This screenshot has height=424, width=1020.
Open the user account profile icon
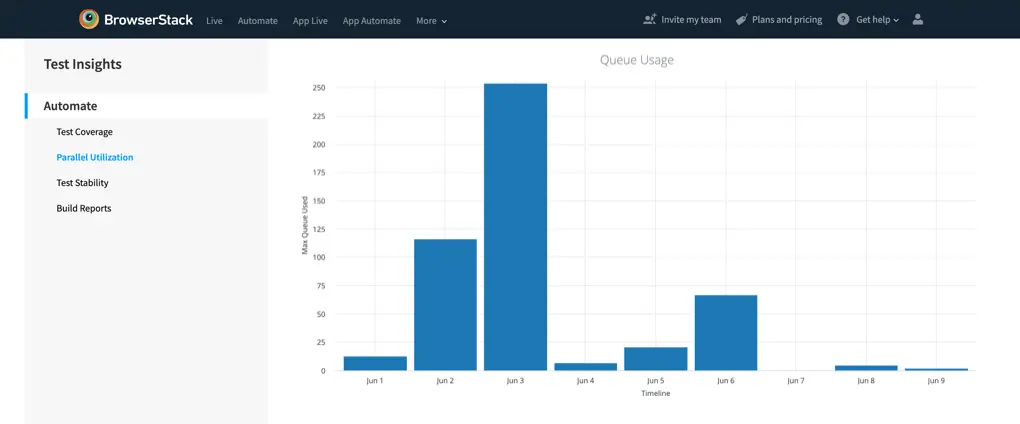pyautogui.click(x=918, y=19)
